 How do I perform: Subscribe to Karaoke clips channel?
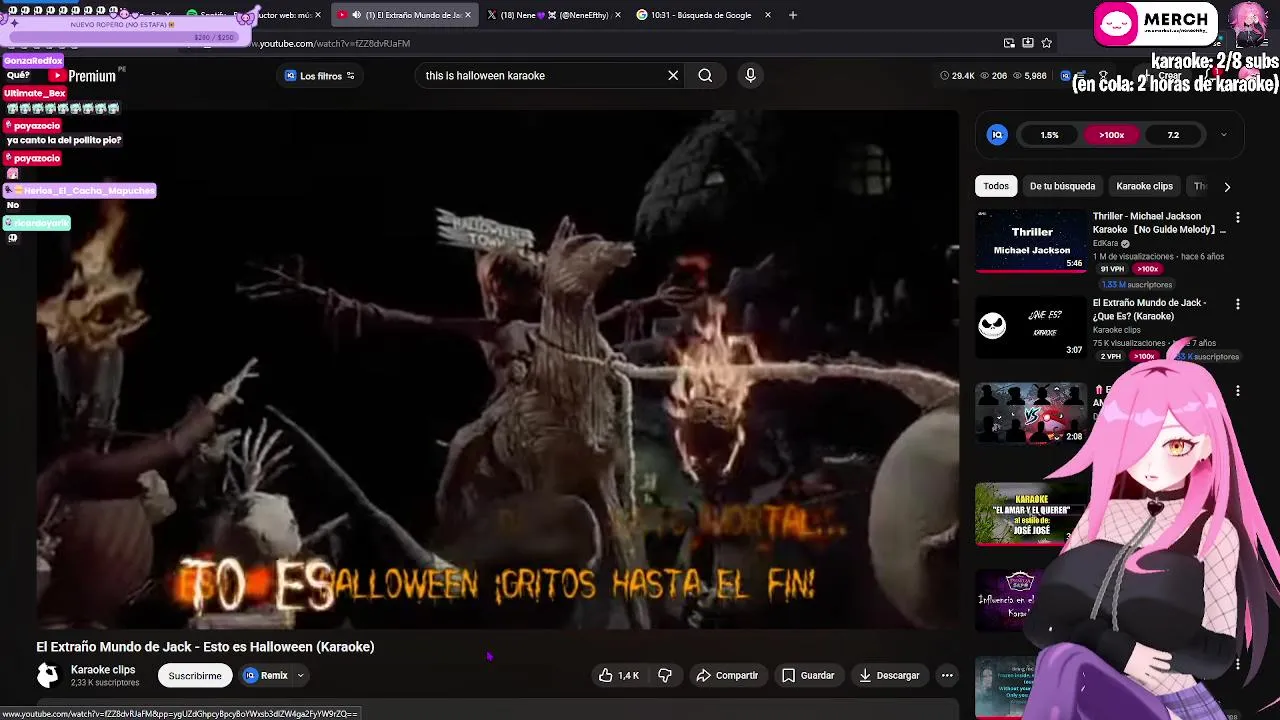(x=195, y=676)
